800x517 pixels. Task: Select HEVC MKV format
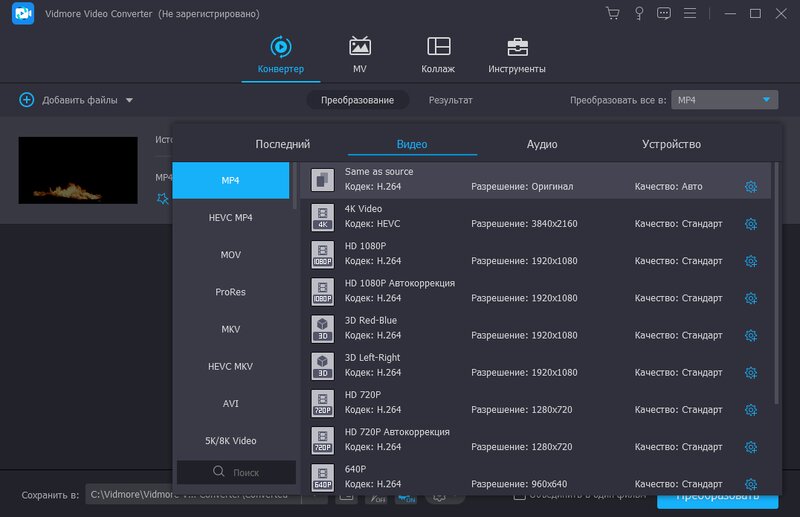pos(231,366)
